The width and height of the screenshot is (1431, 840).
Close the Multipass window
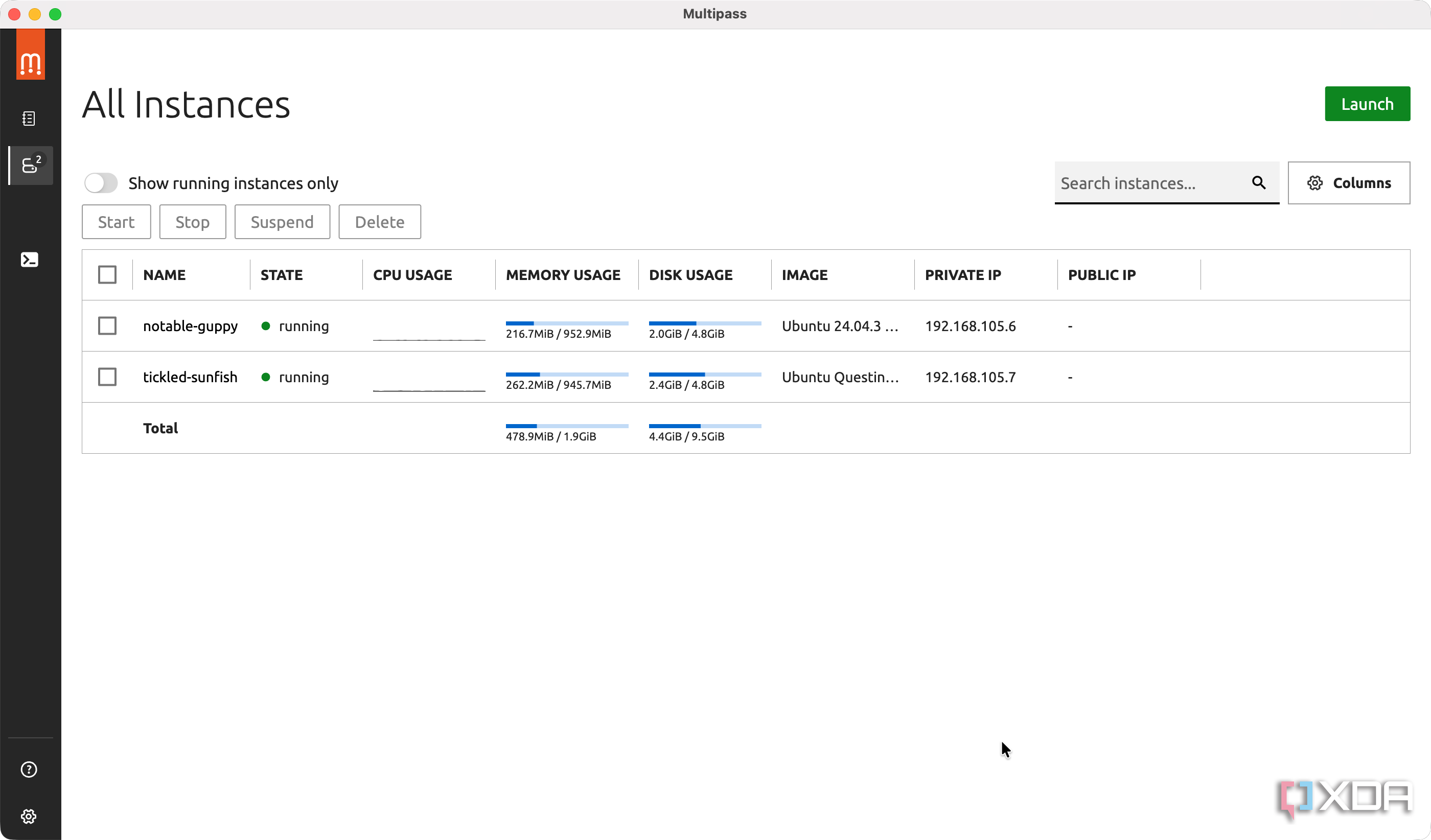pos(15,14)
